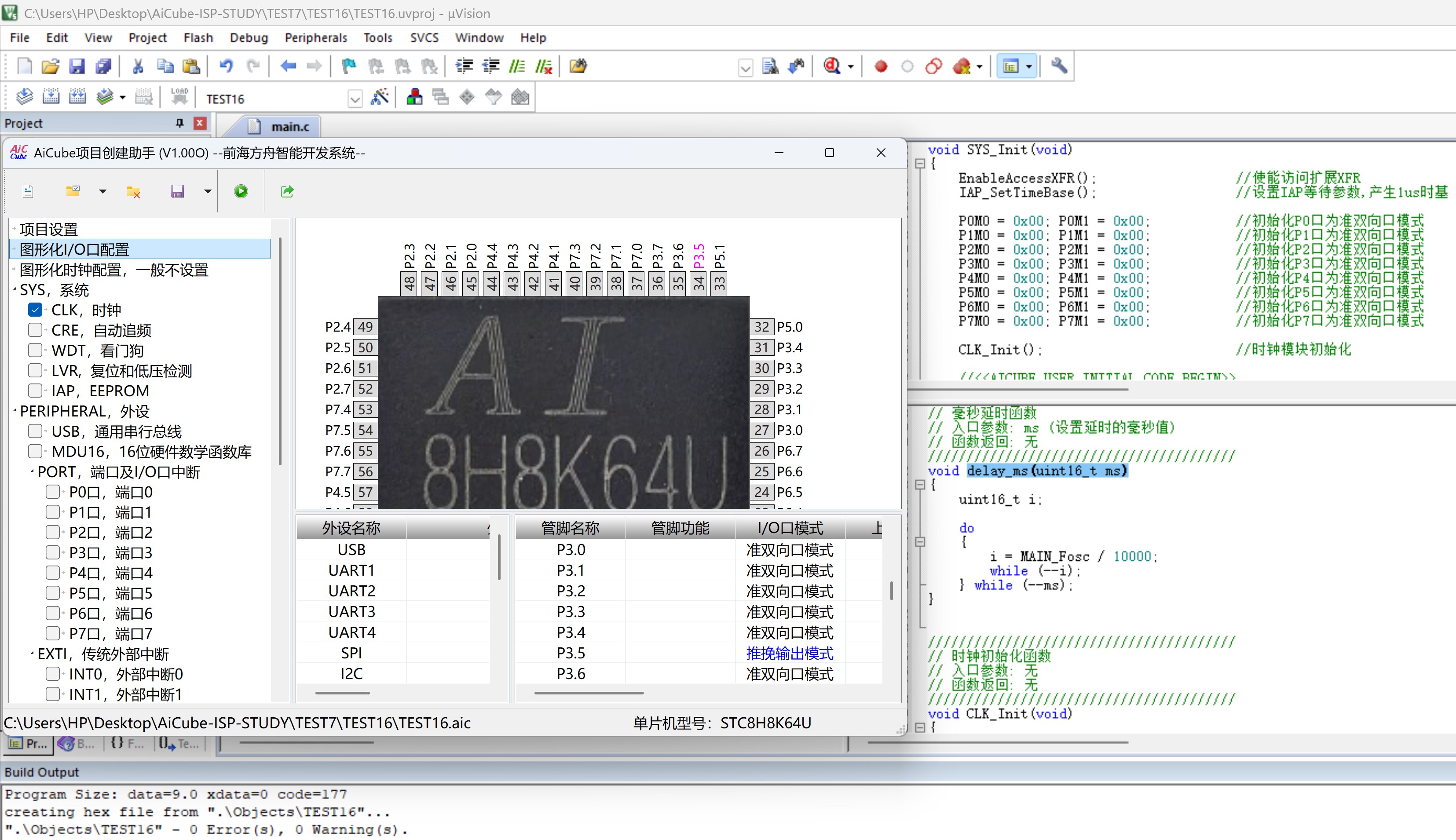The width and height of the screenshot is (1456, 840).
Task: Collapse the PORT 端口及I/O口中断 node
Action: (x=32, y=471)
